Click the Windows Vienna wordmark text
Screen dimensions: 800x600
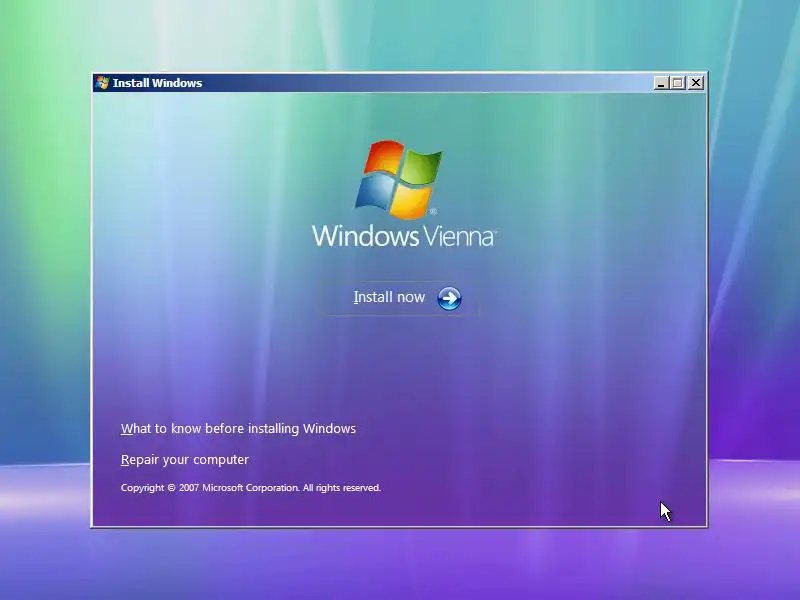point(404,236)
